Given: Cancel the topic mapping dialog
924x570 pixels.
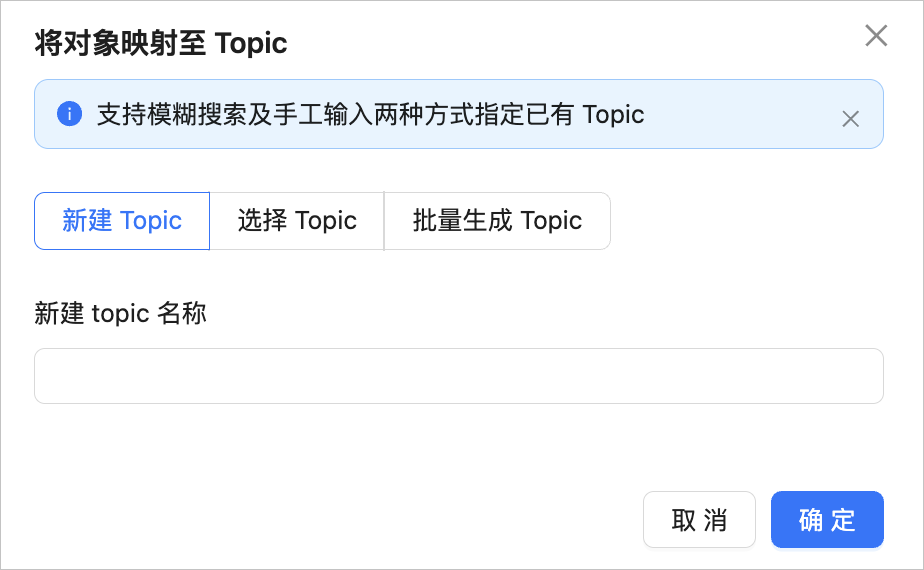Looking at the screenshot, I should coord(699,519).
